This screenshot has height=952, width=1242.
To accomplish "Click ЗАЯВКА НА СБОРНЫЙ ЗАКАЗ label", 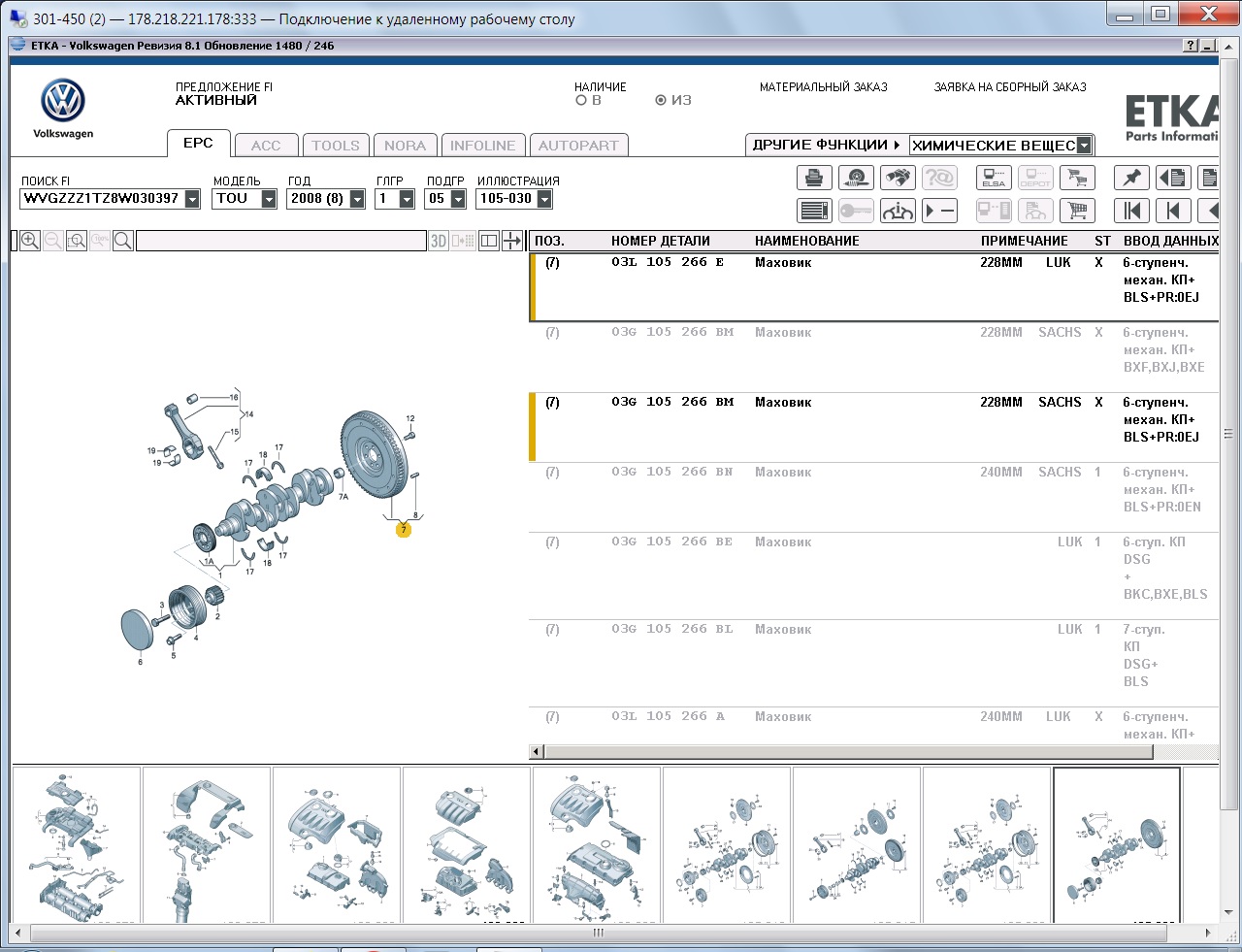I will [1010, 87].
